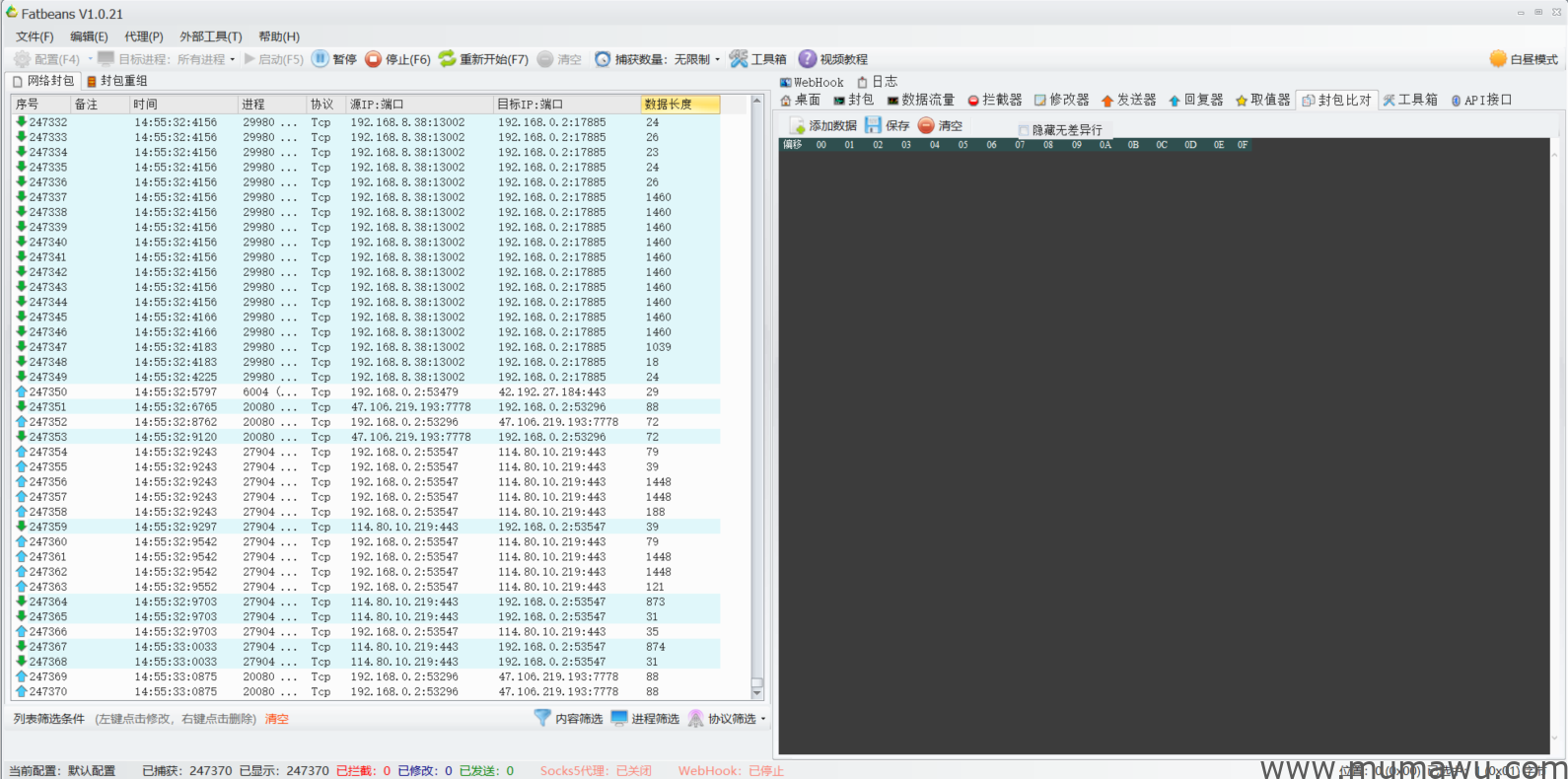Restart capture with 重新开始(F7)

point(483,59)
